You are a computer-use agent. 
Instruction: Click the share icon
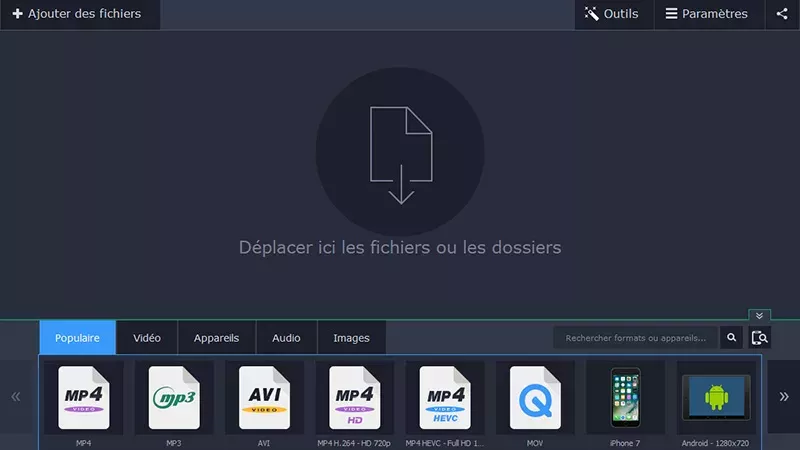[x=782, y=14]
